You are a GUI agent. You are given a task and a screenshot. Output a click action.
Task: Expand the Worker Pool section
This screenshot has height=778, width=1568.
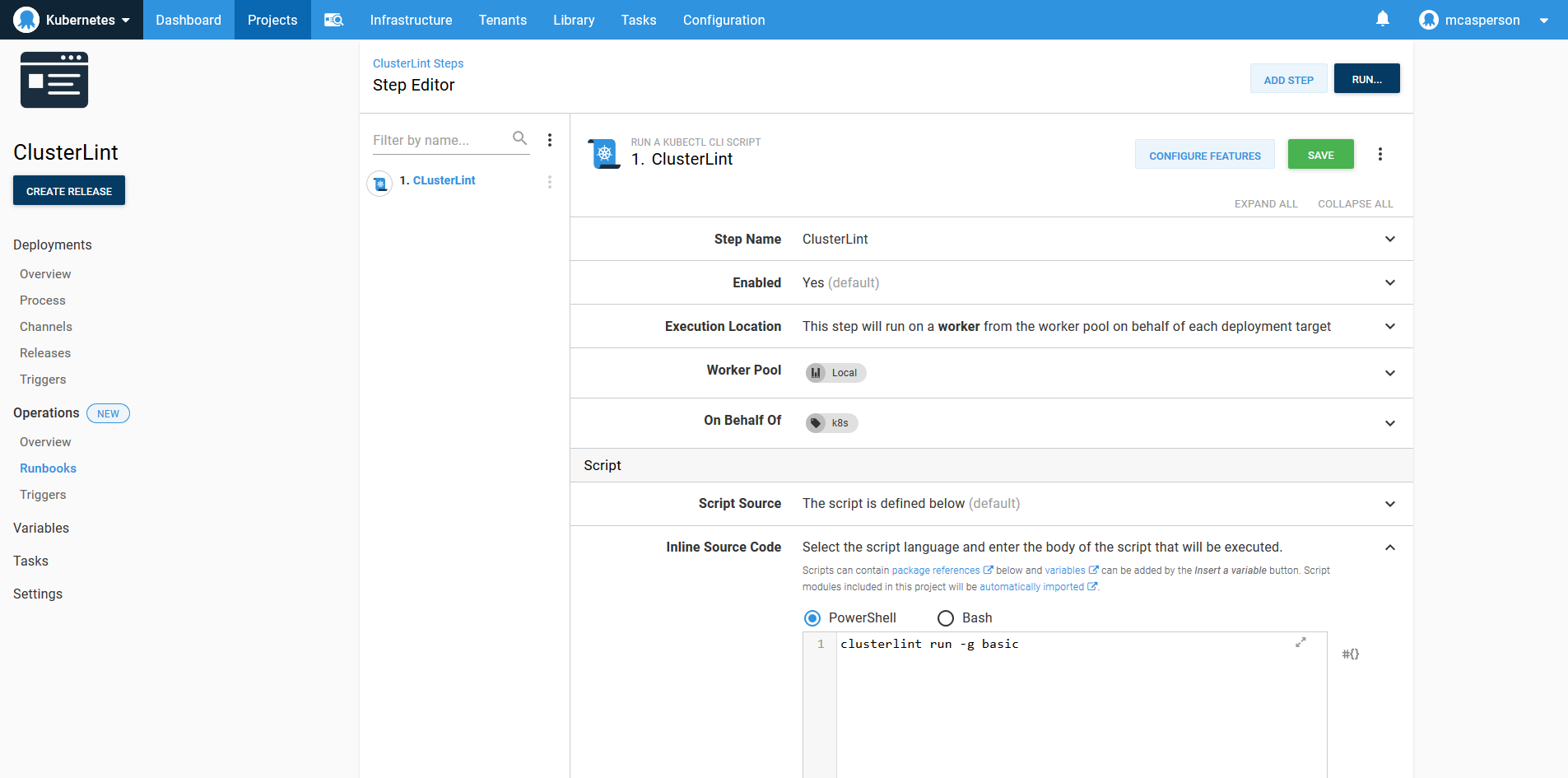(1389, 373)
